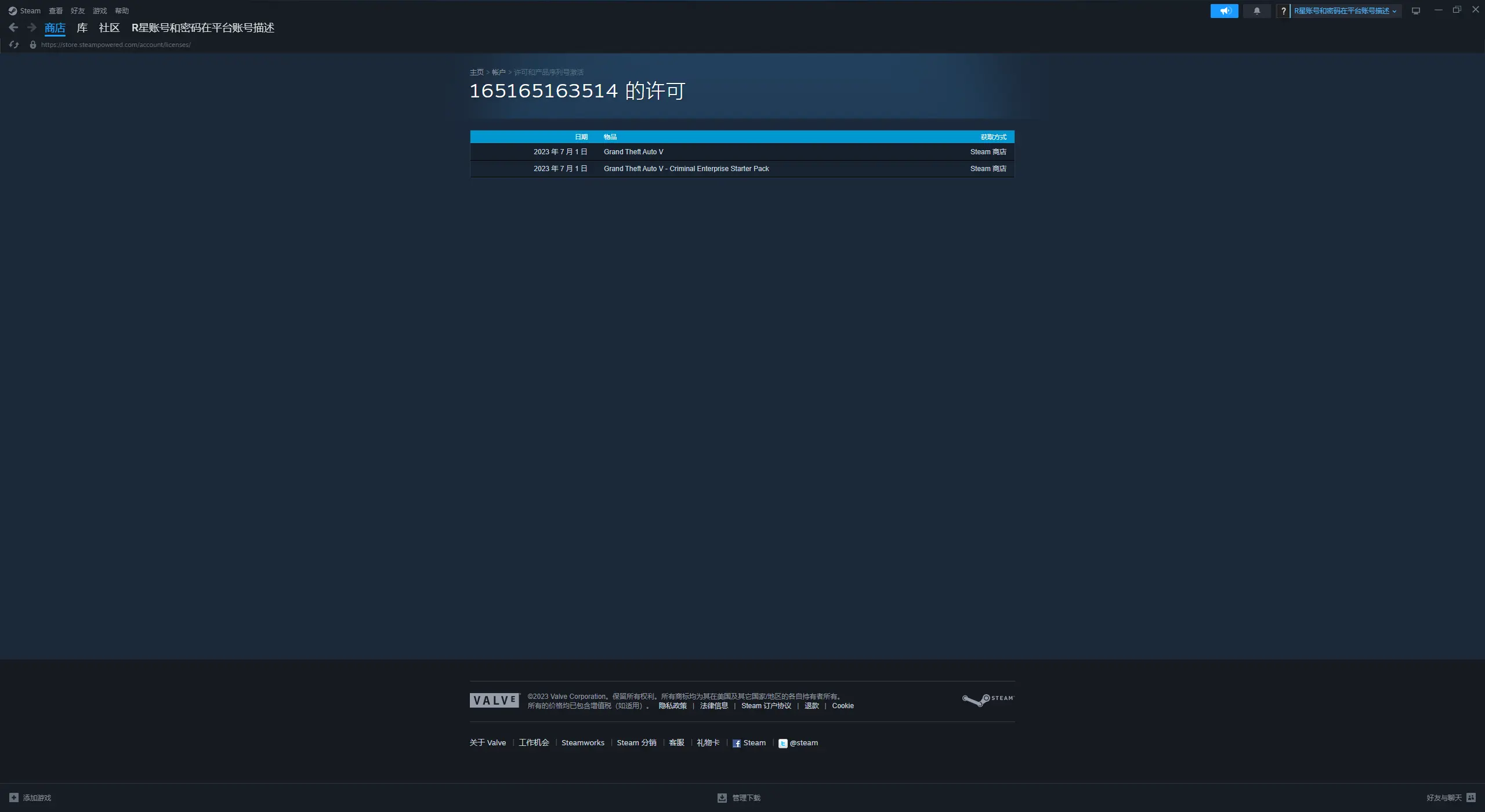Click the forward navigation arrow
The width and height of the screenshot is (1485, 812).
point(32,27)
